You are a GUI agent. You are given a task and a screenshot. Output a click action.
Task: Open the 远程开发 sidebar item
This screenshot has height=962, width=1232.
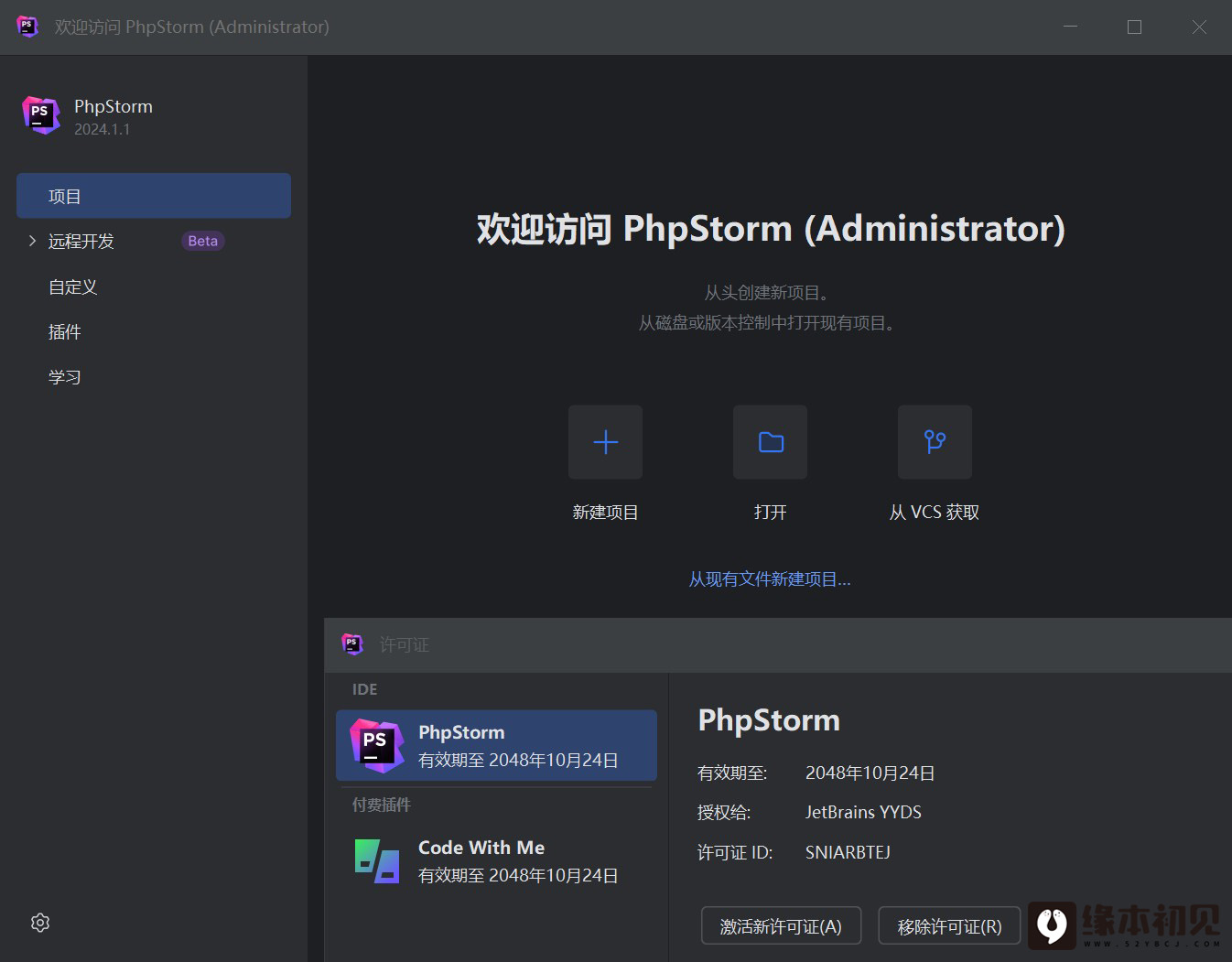point(81,241)
